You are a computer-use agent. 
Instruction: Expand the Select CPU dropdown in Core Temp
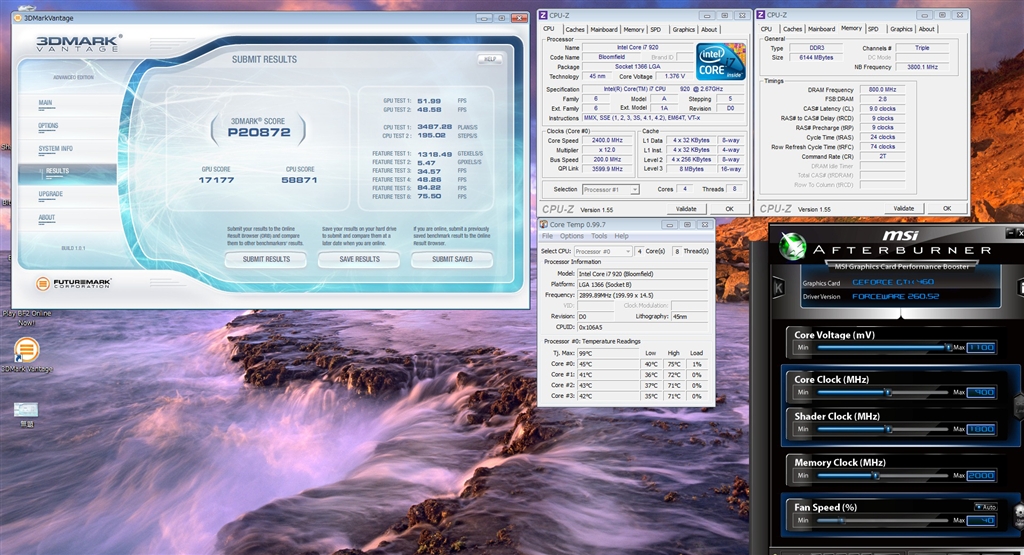602,251
